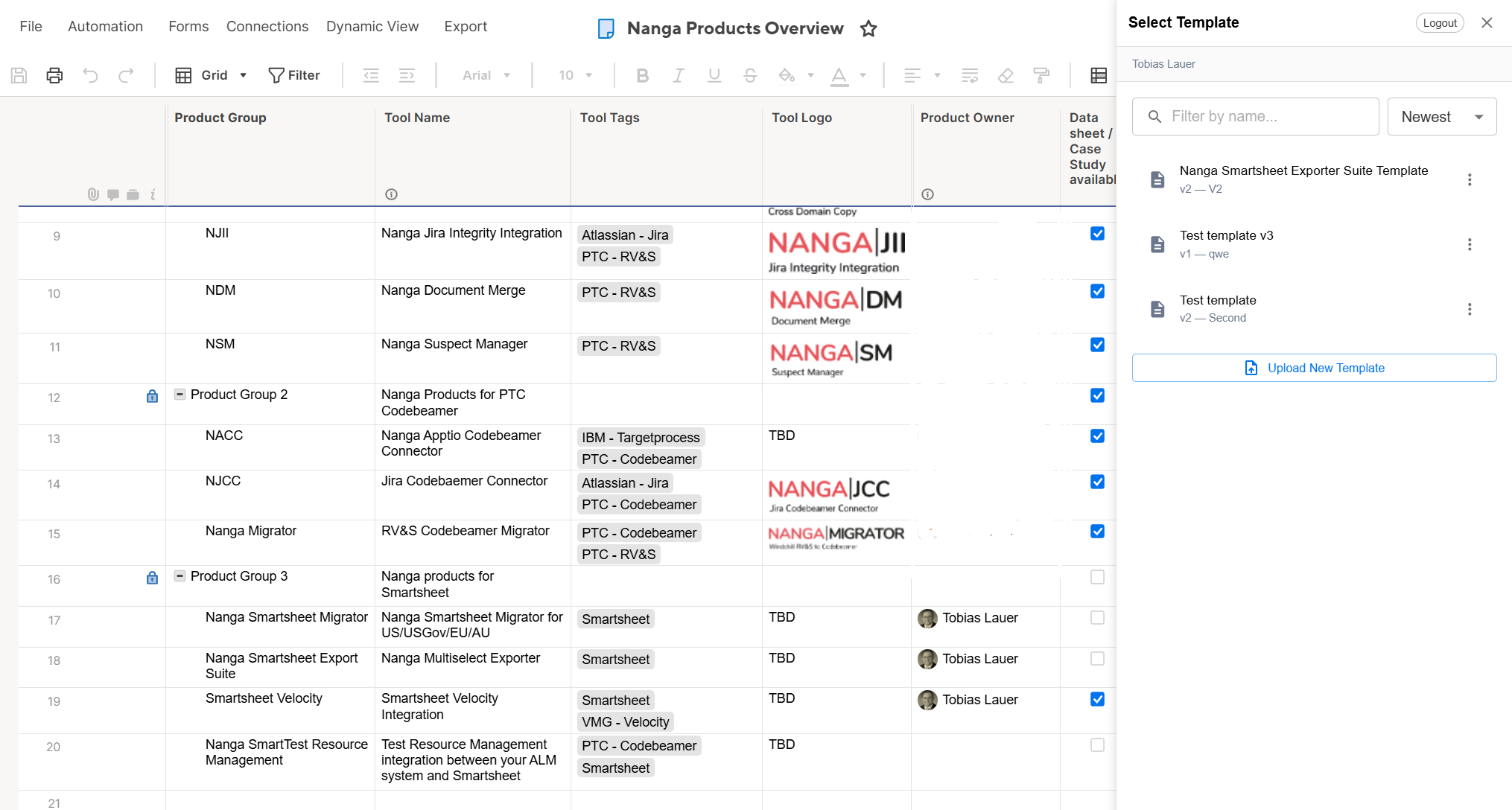Click the Clear formatting eraser icon
The height and width of the screenshot is (810, 1512).
click(1006, 75)
